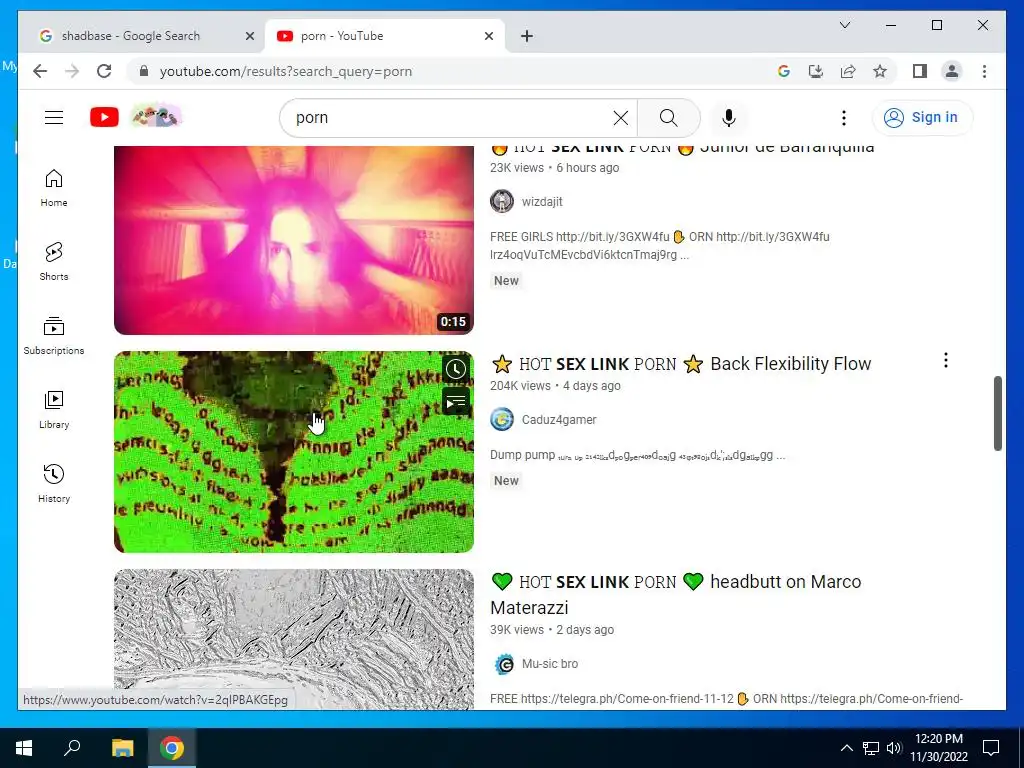Open Windows taskbar search

(72, 748)
